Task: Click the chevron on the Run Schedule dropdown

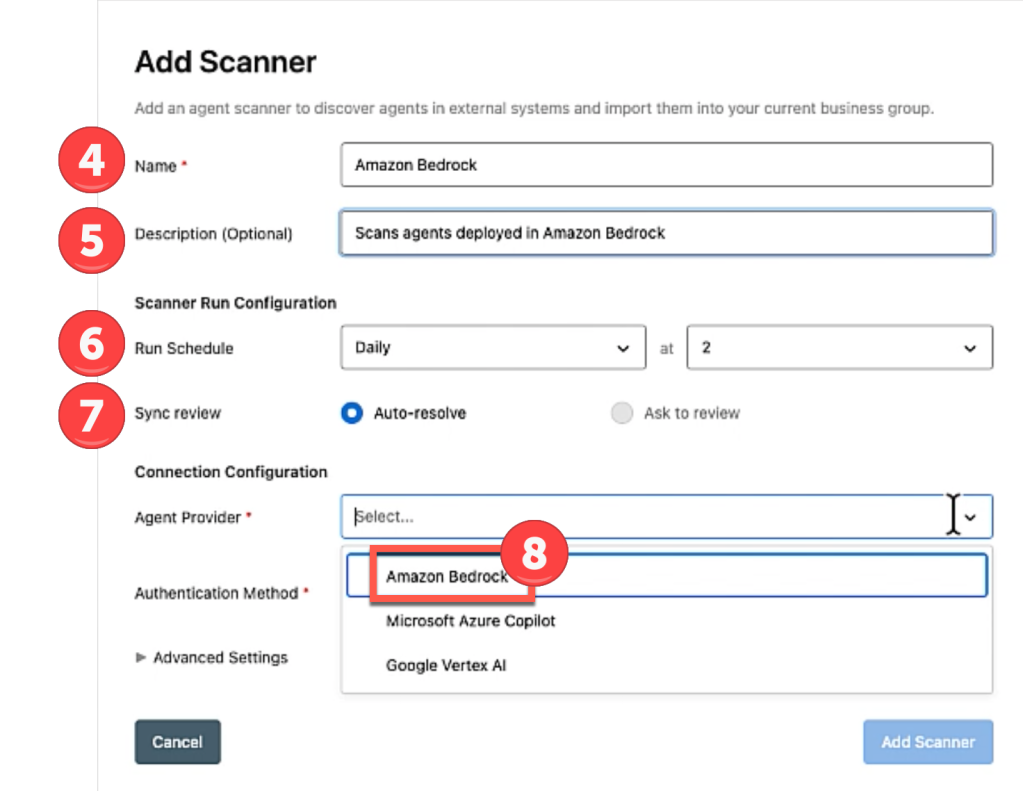Action: coord(624,347)
